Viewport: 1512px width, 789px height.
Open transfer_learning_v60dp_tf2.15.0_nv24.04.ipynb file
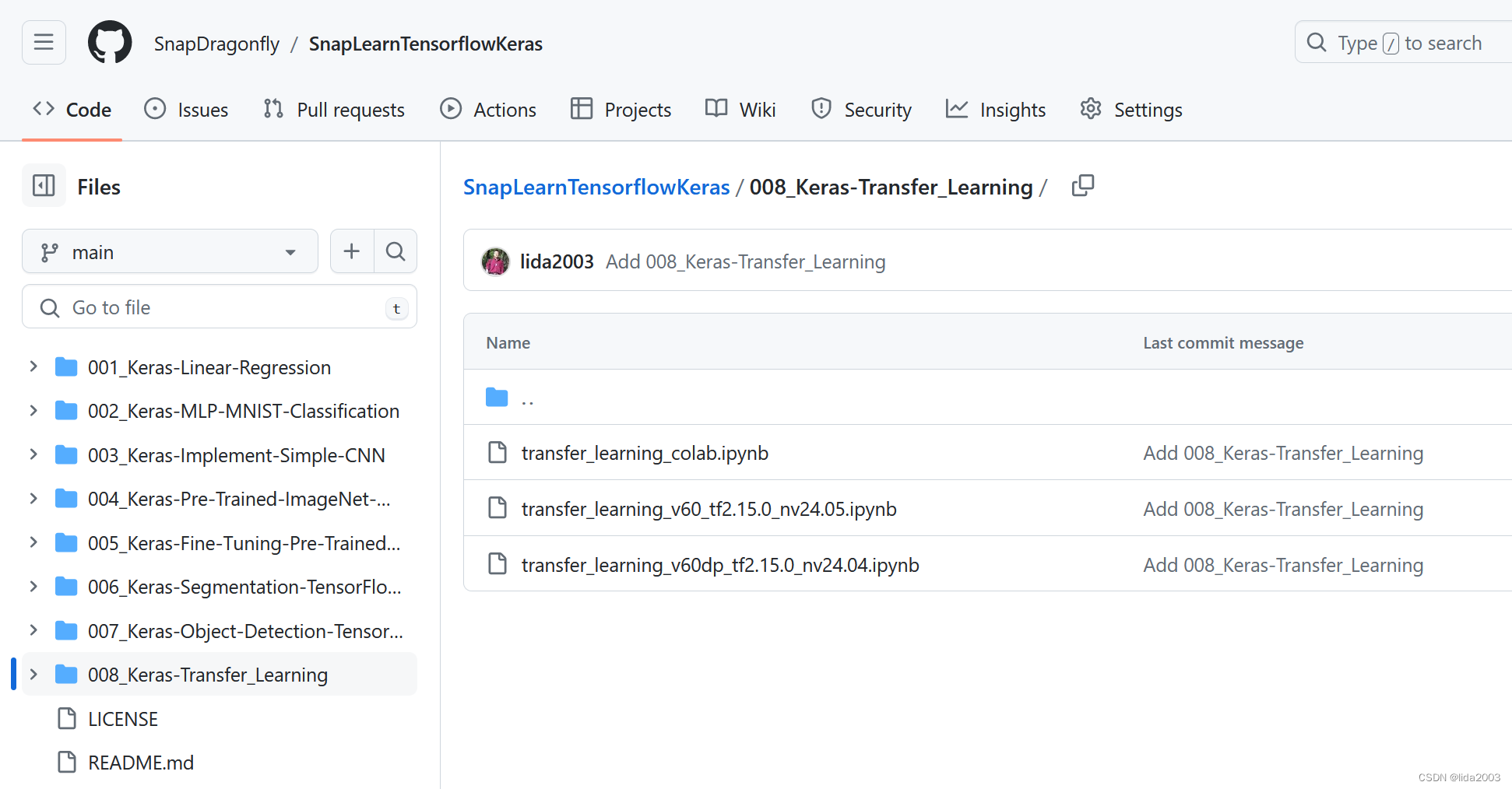pyautogui.click(x=720, y=565)
